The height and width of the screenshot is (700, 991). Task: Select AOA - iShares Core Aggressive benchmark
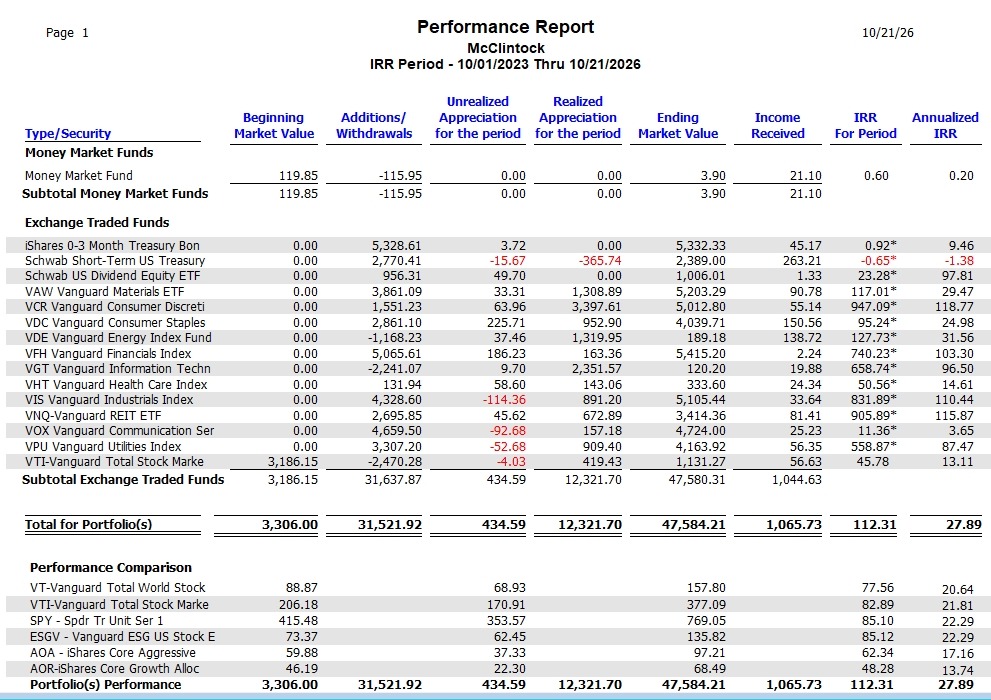tap(496, 653)
